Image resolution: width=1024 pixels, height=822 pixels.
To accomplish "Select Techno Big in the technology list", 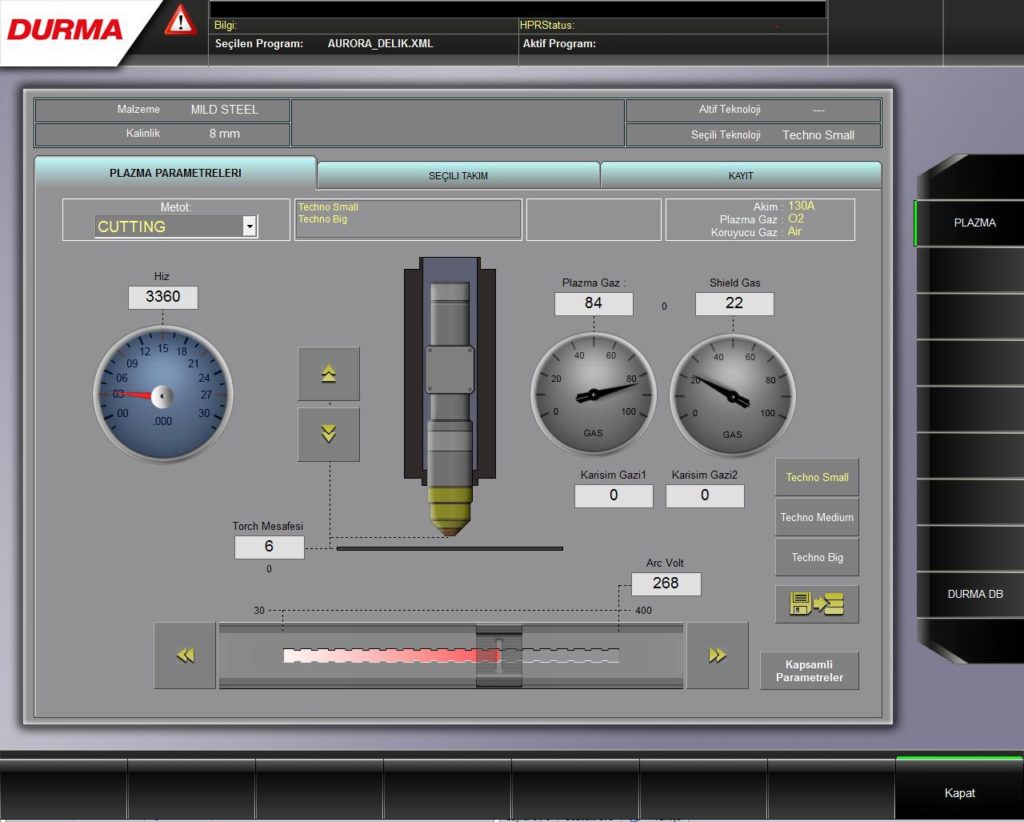I will [323, 219].
